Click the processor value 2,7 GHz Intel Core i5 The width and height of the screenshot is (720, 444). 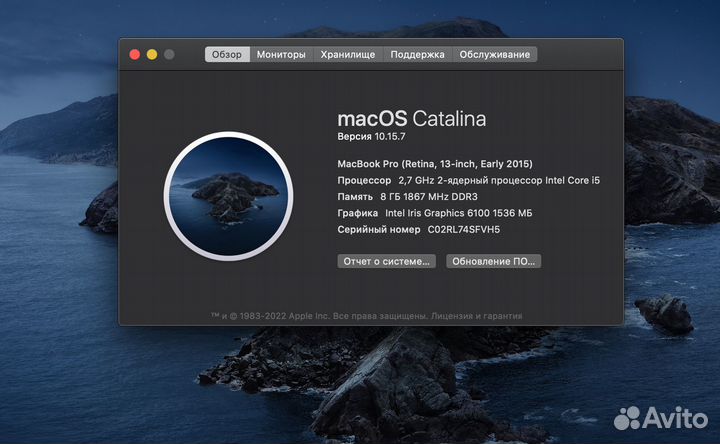(499, 180)
